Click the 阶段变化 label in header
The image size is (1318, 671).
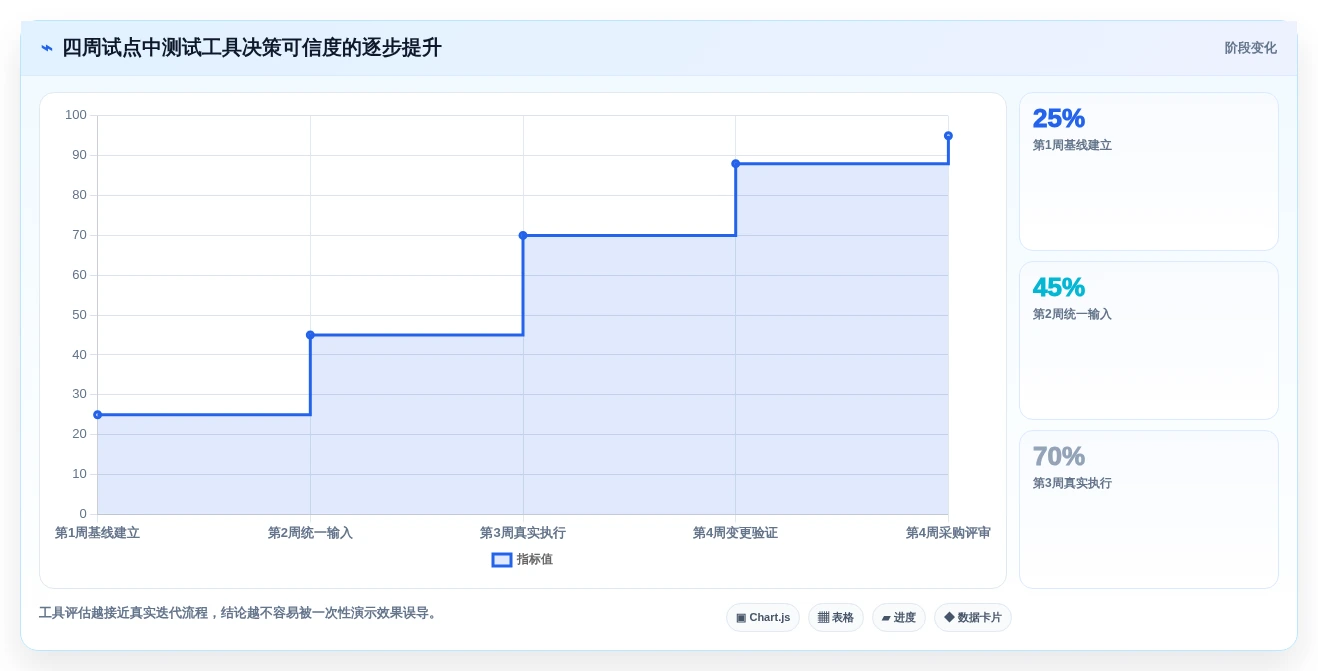pos(1250,48)
